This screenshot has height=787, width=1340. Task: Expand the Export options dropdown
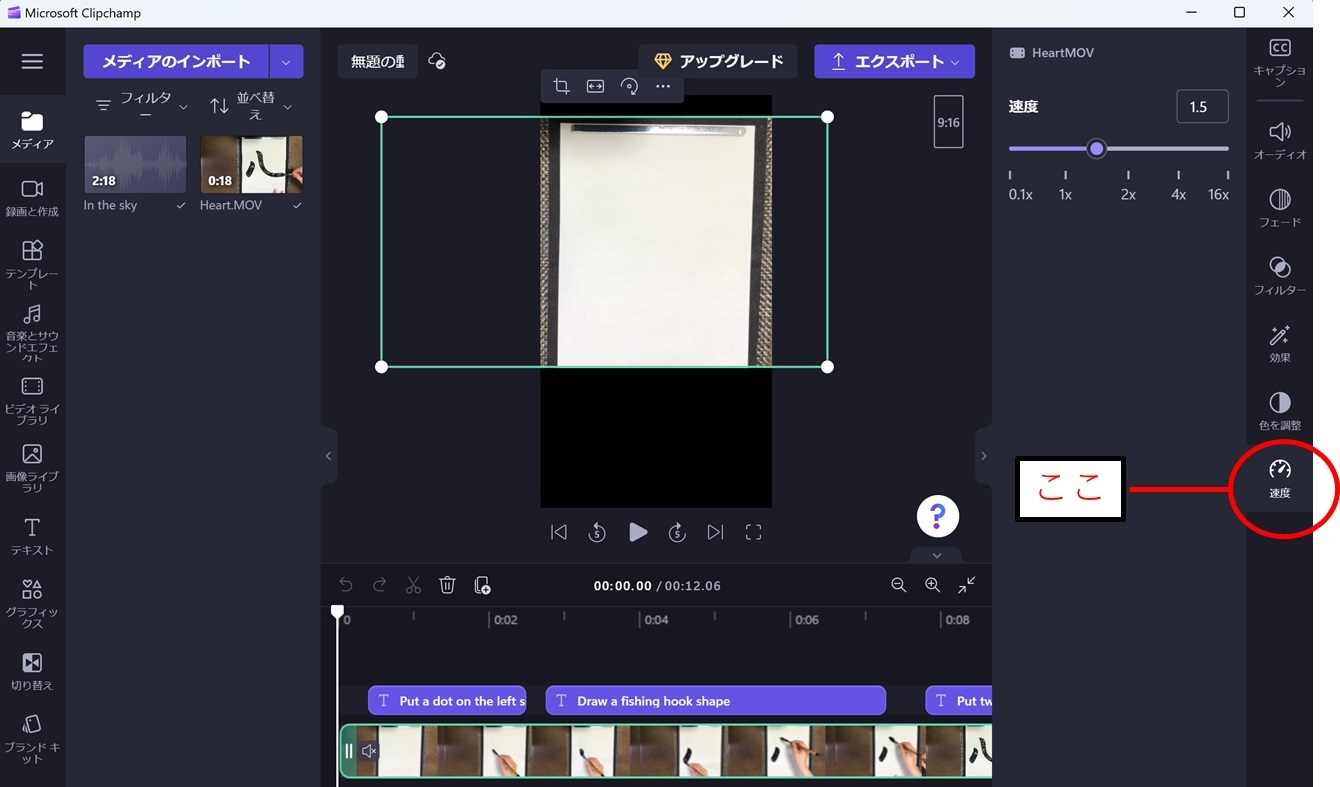point(955,62)
